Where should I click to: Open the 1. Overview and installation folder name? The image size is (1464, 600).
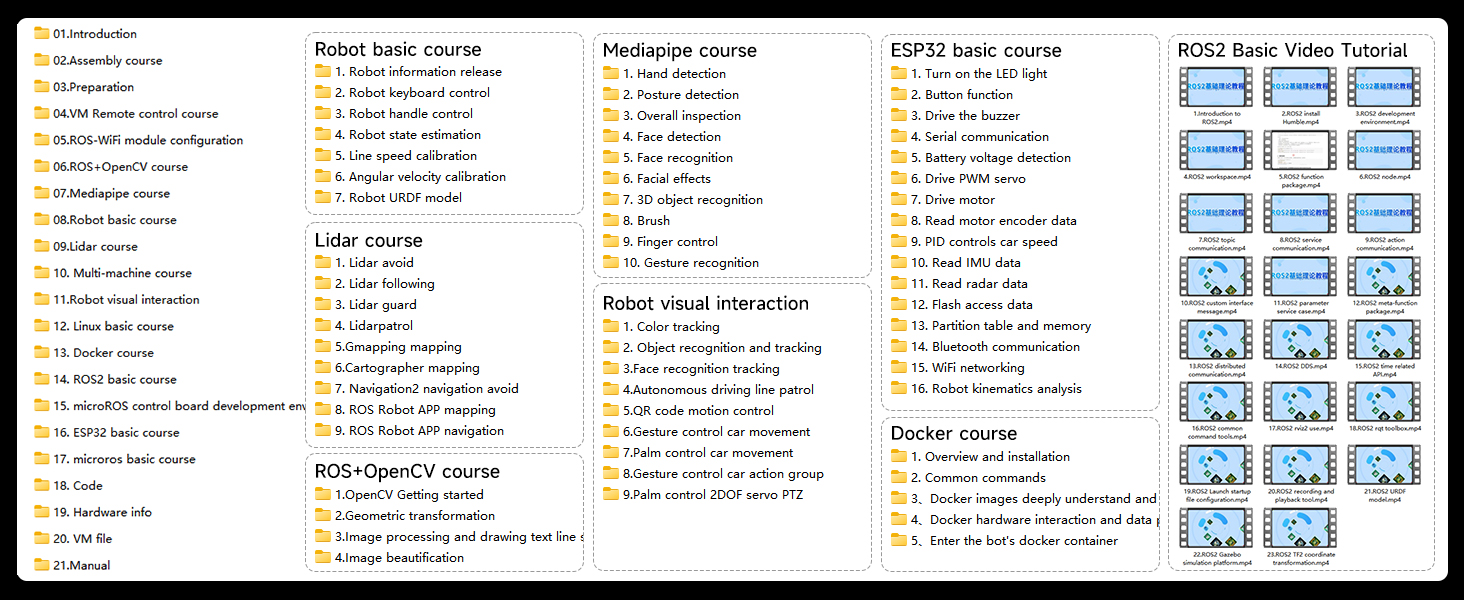990,456
